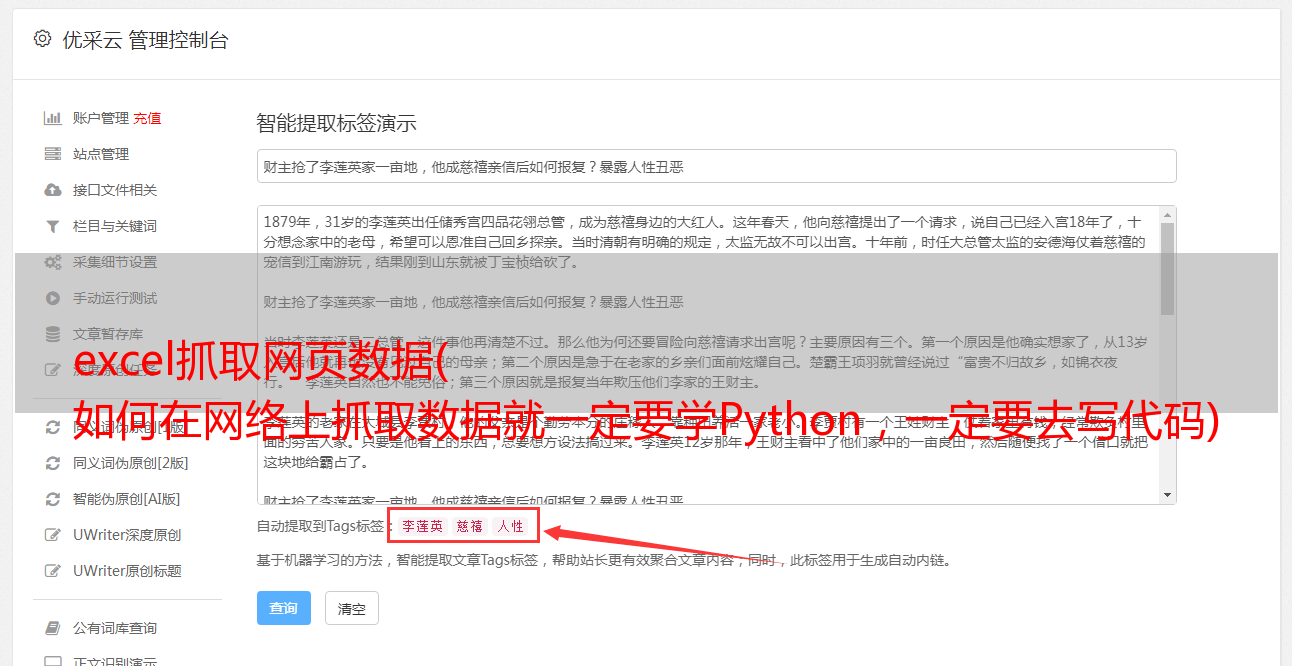Image resolution: width=1292 pixels, height=666 pixels.
Task: Click the gear icon beside 优采云 管理控制台
Action: (42, 39)
